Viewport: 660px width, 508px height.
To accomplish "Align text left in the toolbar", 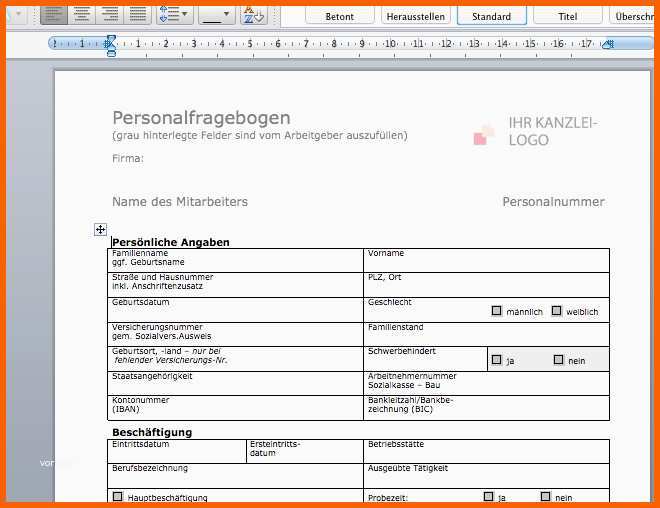I will pos(54,15).
